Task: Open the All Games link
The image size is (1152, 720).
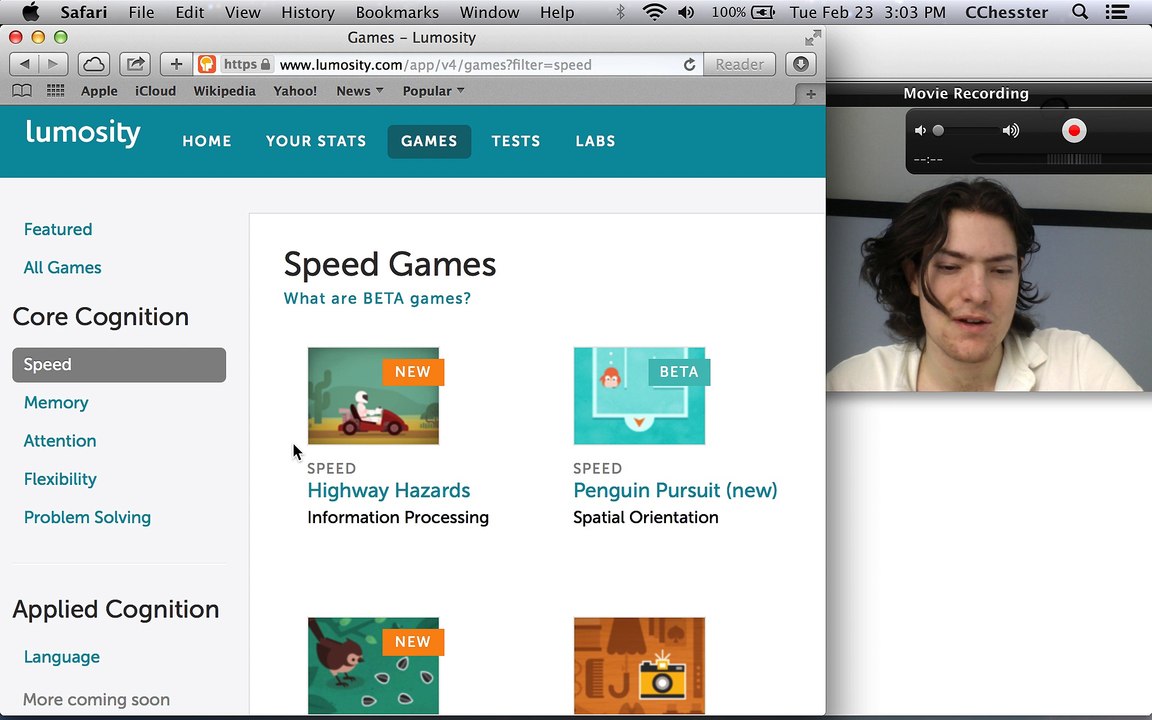Action: tap(62, 267)
